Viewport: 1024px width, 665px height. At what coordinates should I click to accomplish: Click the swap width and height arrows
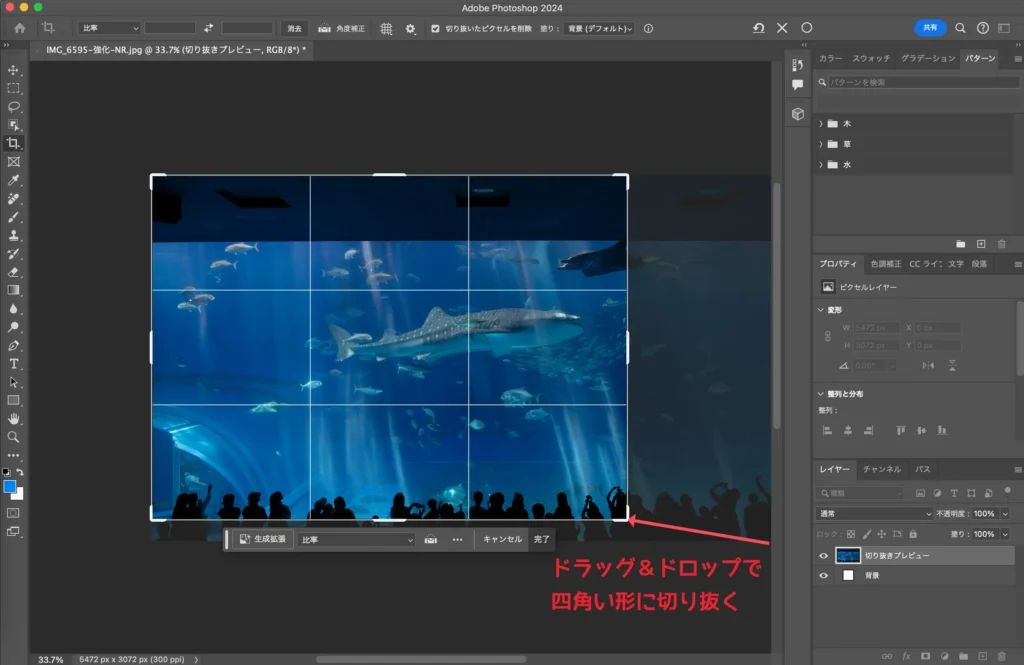(209, 28)
